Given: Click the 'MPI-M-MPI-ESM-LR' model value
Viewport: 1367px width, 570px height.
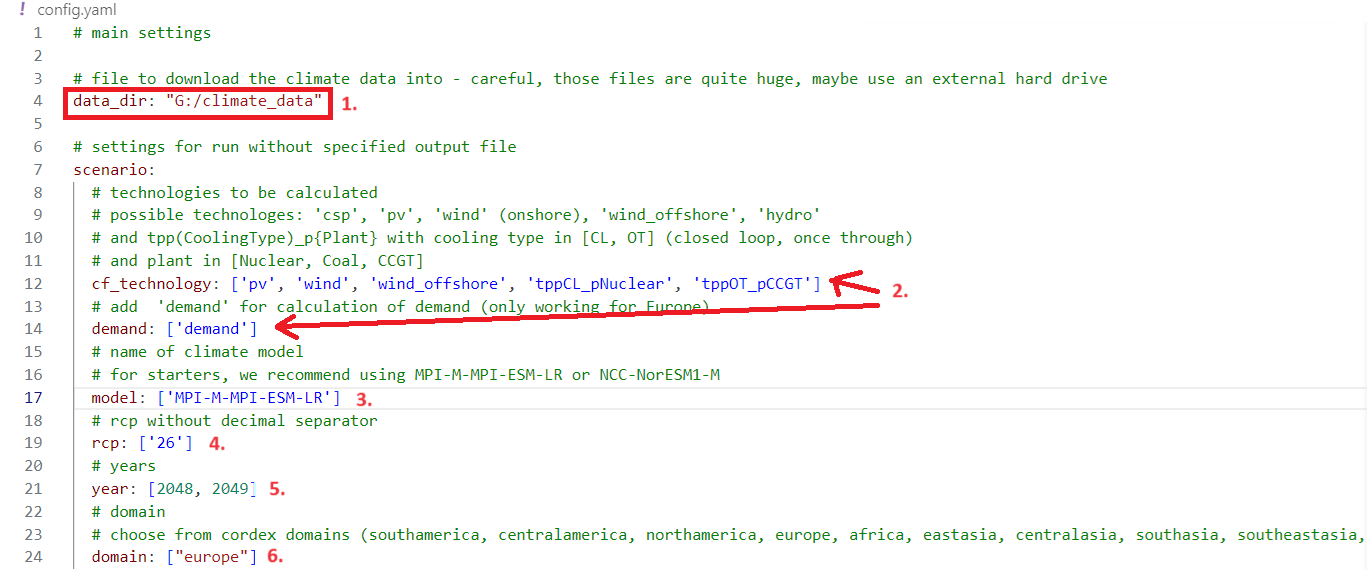Looking at the screenshot, I should tap(249, 398).
